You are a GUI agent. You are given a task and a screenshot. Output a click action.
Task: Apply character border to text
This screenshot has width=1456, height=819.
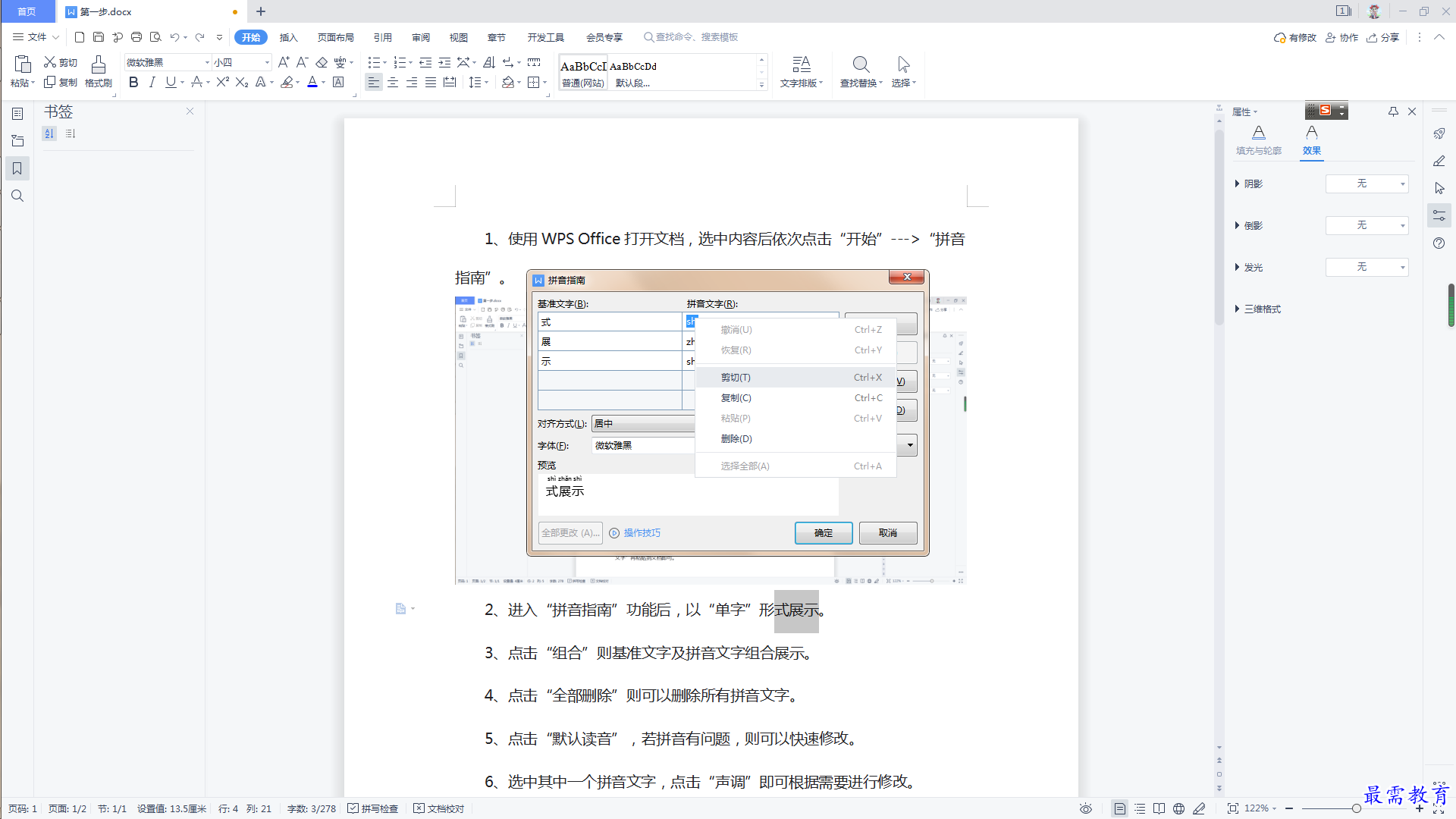(x=339, y=82)
